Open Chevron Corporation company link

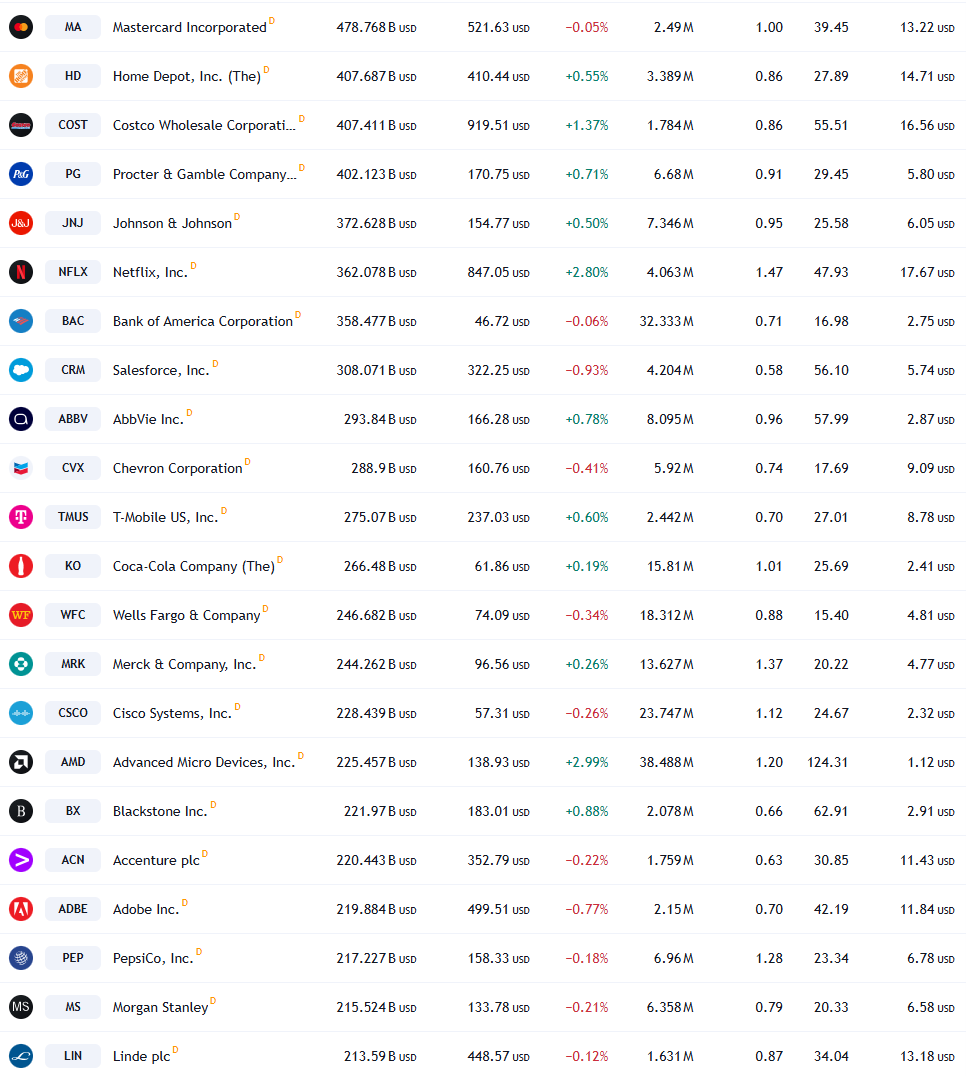click(178, 468)
